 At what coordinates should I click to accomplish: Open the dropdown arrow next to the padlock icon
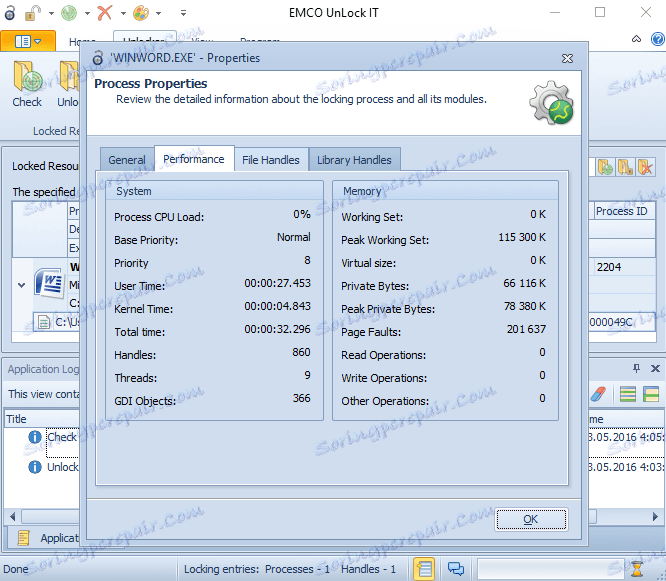51,14
